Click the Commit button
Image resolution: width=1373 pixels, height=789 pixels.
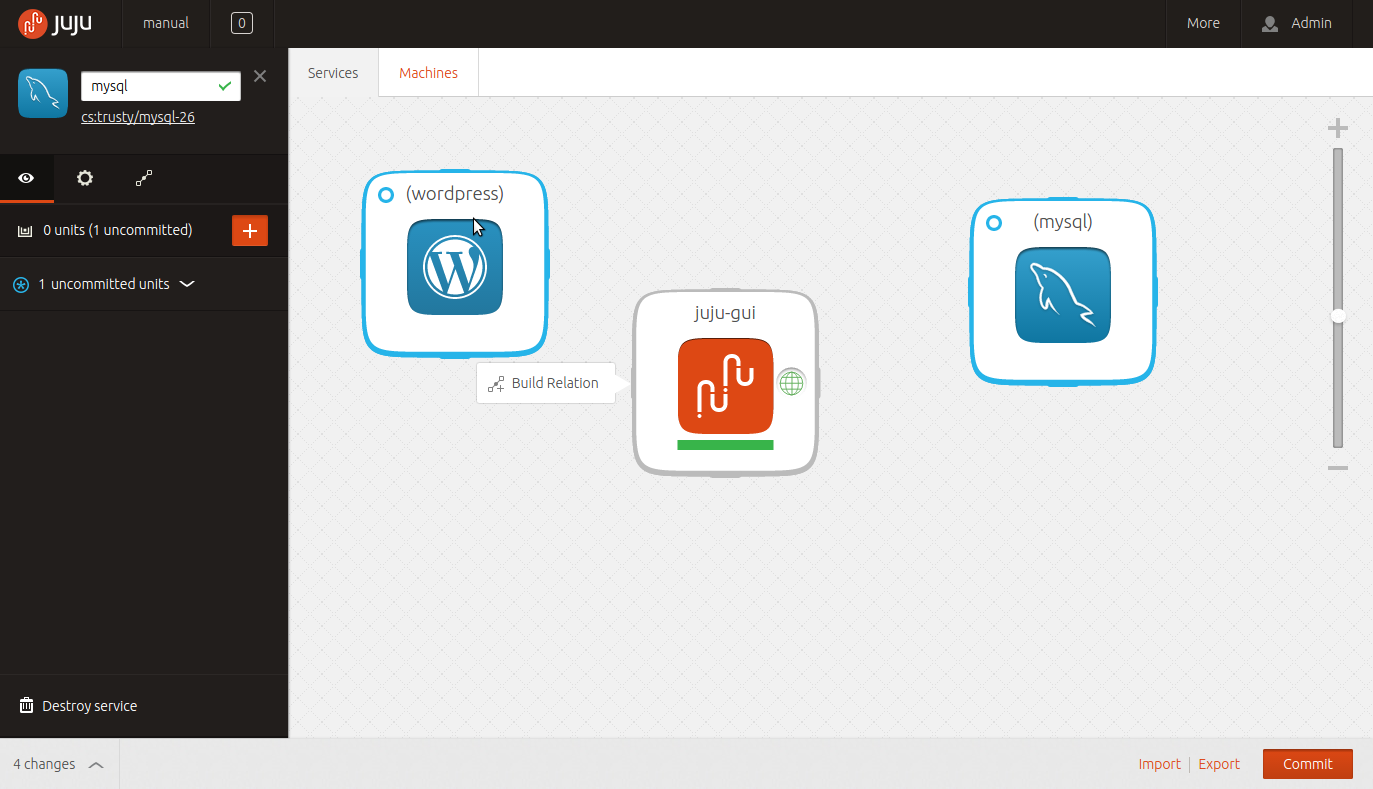[1308, 764]
